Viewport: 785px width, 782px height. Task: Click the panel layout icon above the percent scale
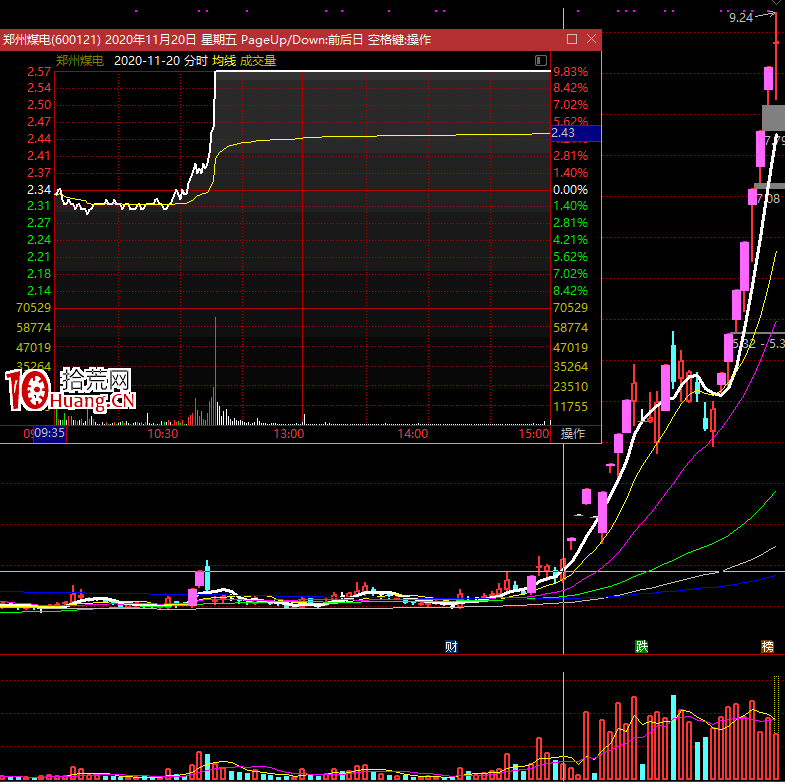click(541, 61)
